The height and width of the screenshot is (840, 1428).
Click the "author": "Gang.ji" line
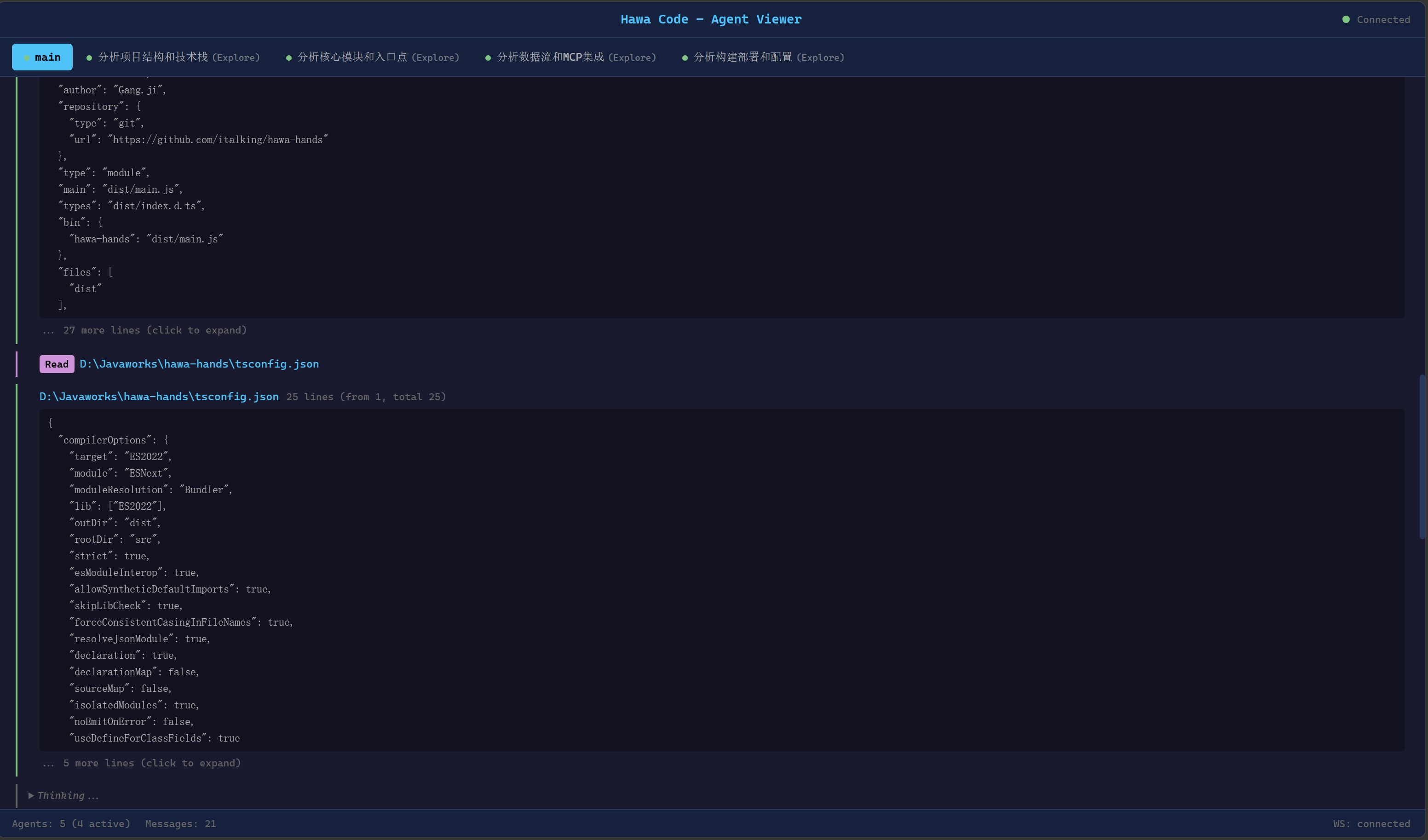[x=112, y=90]
